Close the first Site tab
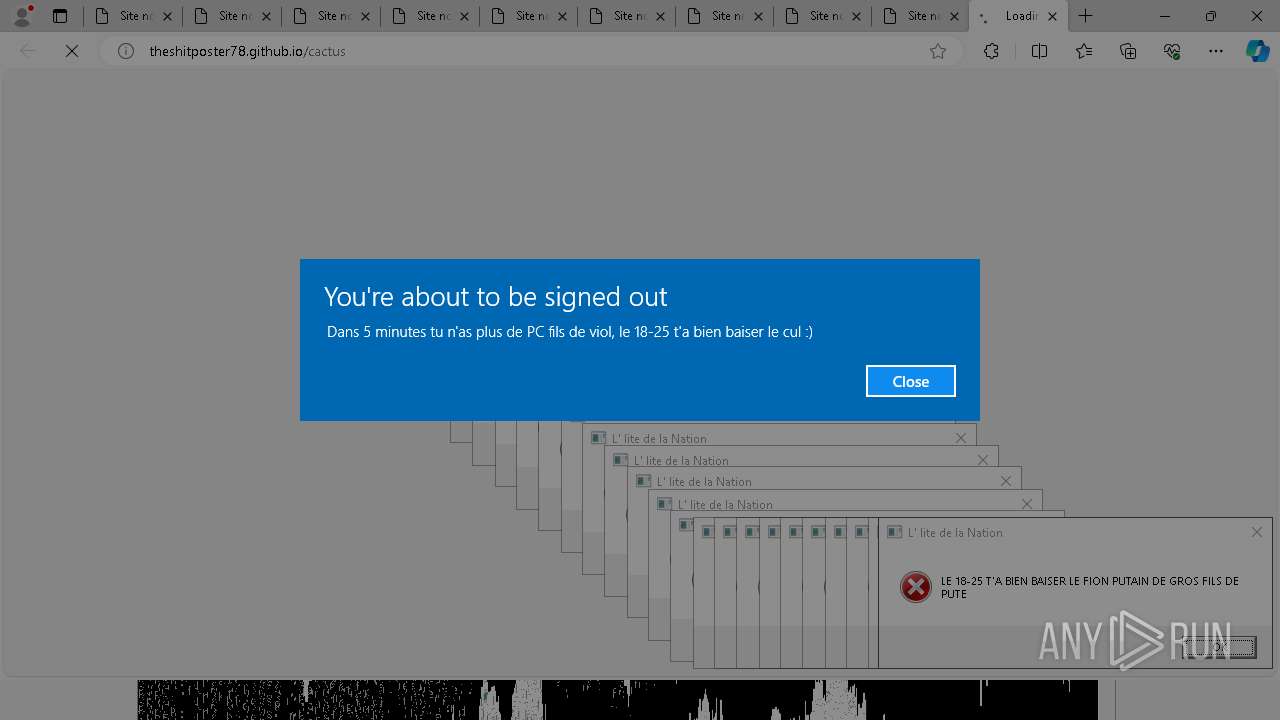Viewport: 1280px width, 720px height. click(x=167, y=16)
